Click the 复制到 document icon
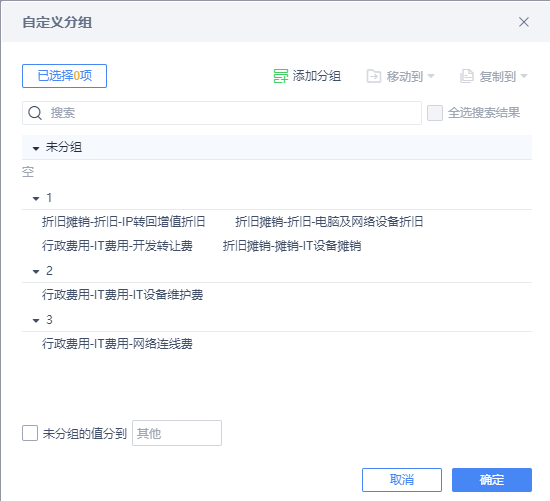Viewport: 550px width, 501px height. (467, 76)
